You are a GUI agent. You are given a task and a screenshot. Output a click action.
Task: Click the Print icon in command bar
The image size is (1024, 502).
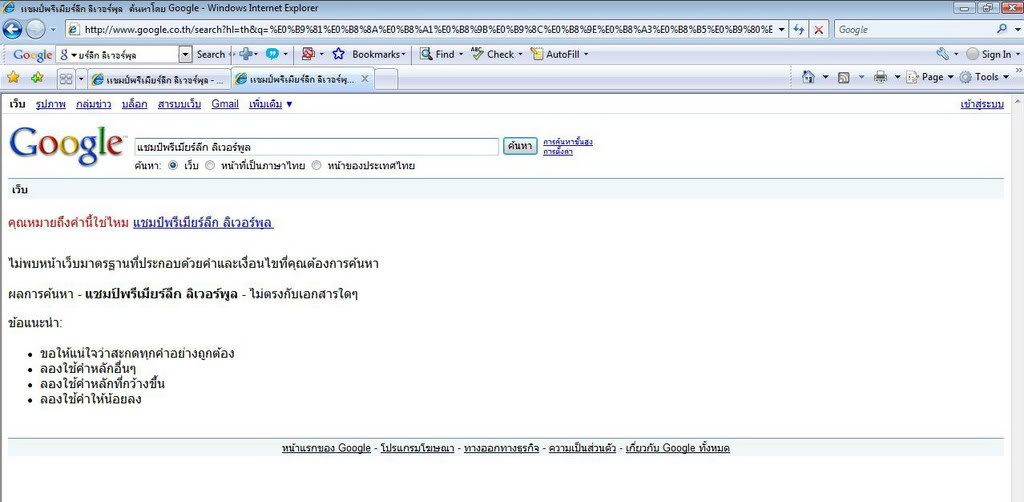[880, 77]
